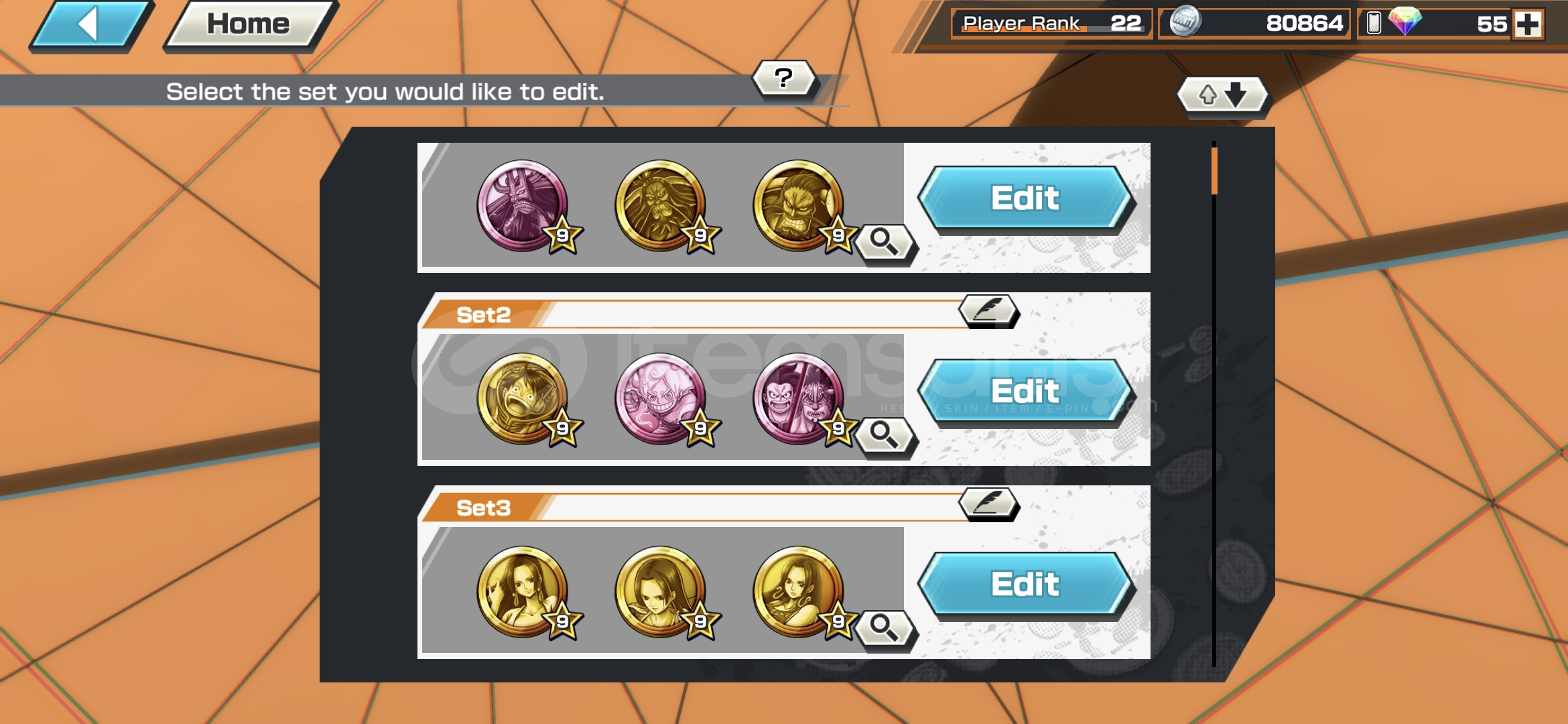
Task: Add rainbow diamonds with the plus icon
Action: (1528, 24)
